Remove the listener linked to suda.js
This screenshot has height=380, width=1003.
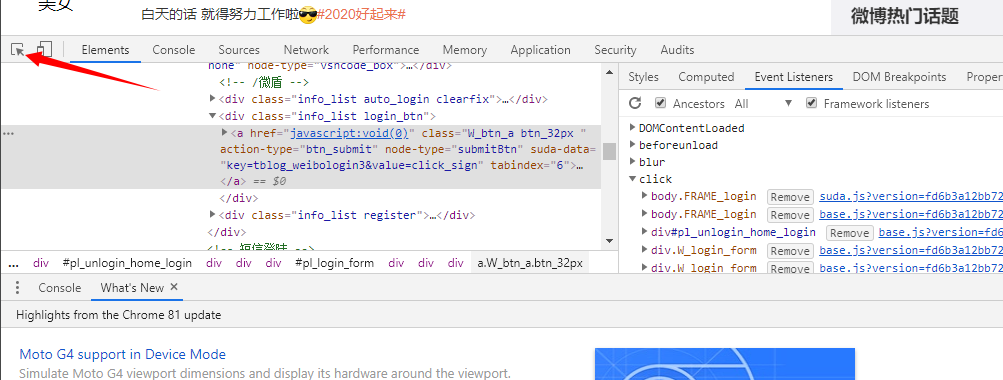pyautogui.click(x=790, y=197)
